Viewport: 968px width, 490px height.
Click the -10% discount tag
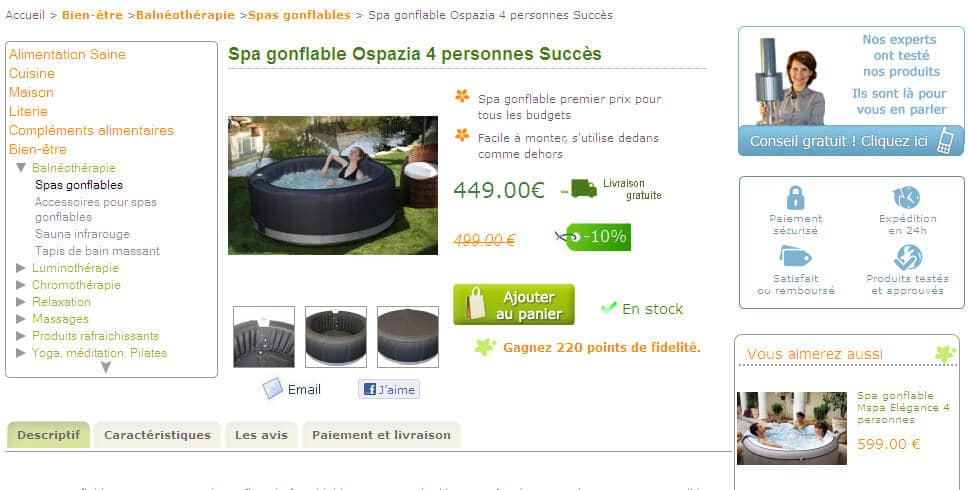[x=598, y=237]
